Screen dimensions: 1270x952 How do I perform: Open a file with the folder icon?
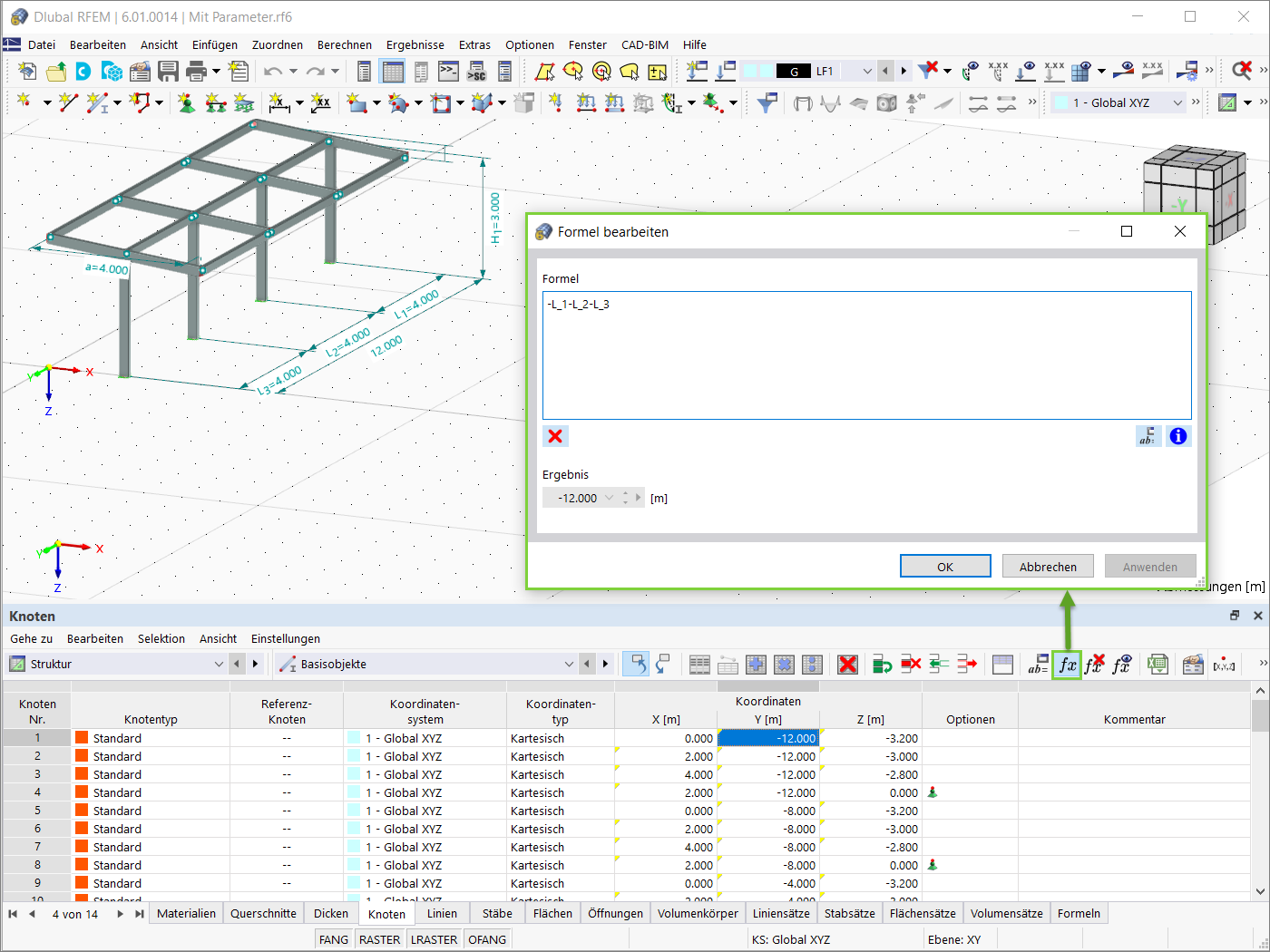55,71
